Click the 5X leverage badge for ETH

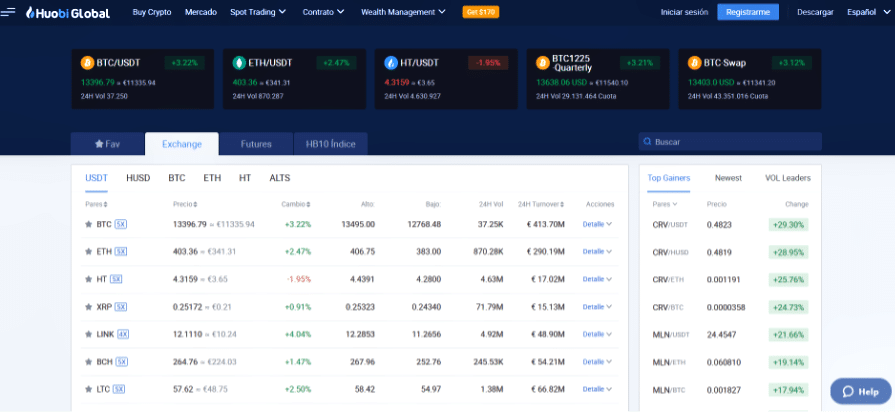tap(120, 252)
